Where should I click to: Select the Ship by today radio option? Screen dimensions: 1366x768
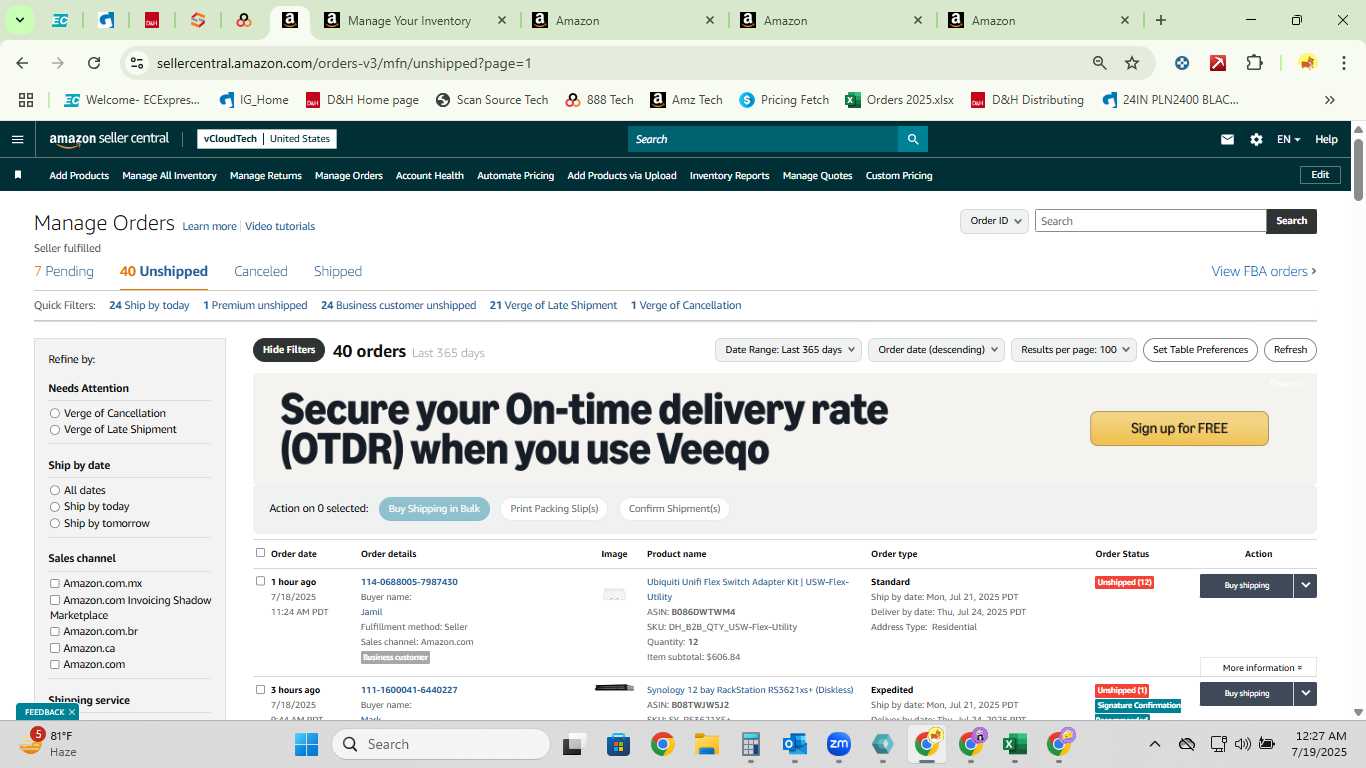(55, 506)
